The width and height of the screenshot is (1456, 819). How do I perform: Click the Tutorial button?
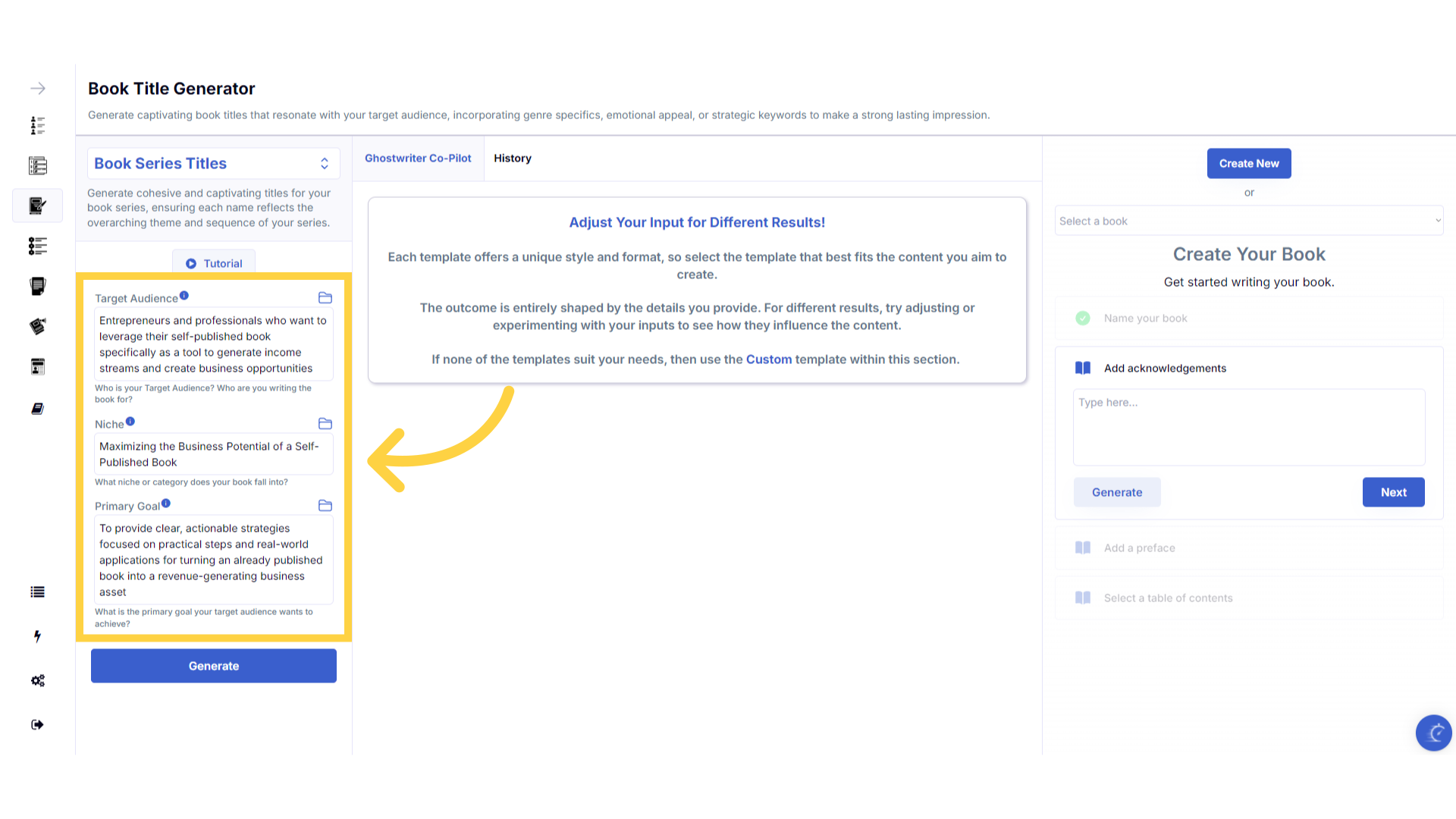pos(214,264)
